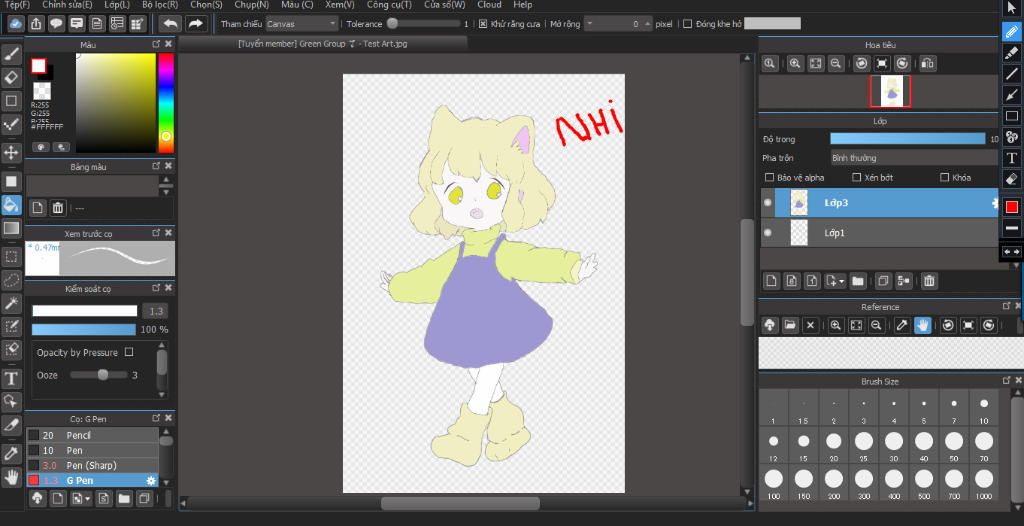Screen dimensions: 1024x526
Task: Open reference image folder icon
Action: [790, 325]
